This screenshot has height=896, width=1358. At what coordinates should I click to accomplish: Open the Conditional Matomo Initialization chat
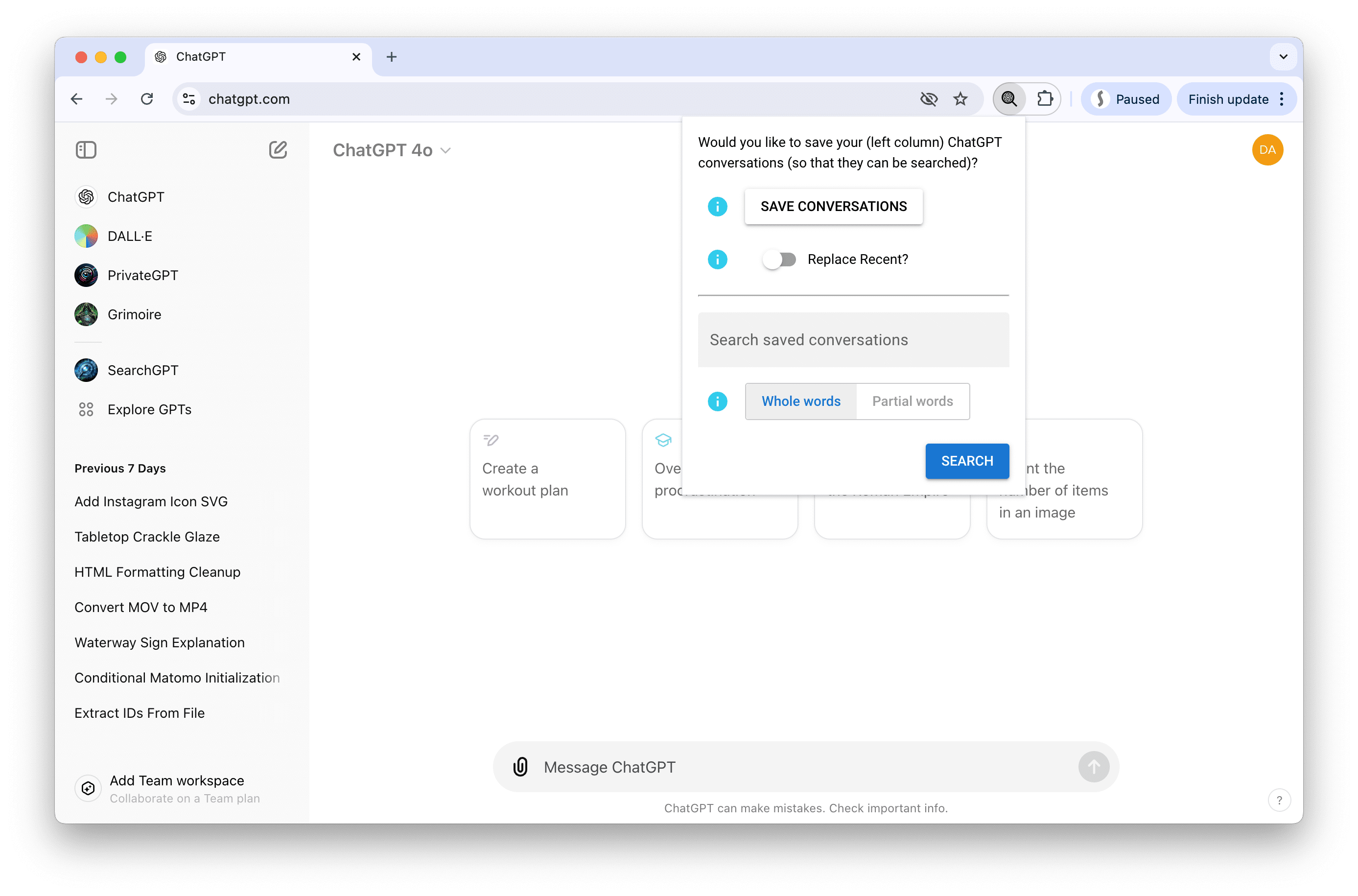pos(177,678)
